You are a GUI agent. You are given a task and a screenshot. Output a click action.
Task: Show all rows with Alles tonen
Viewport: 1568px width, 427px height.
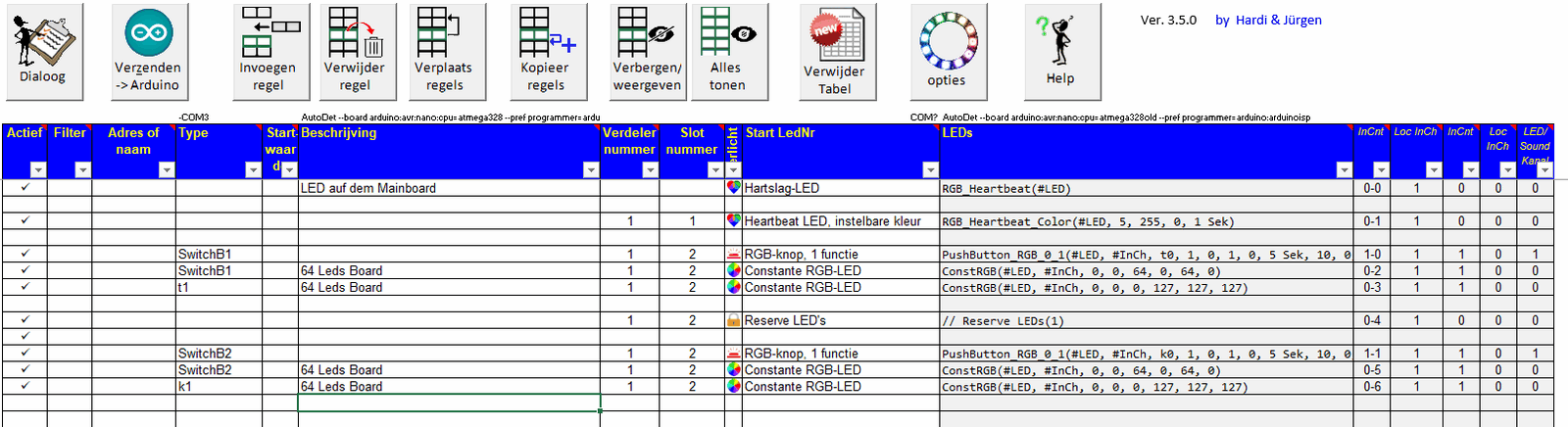[x=728, y=52]
